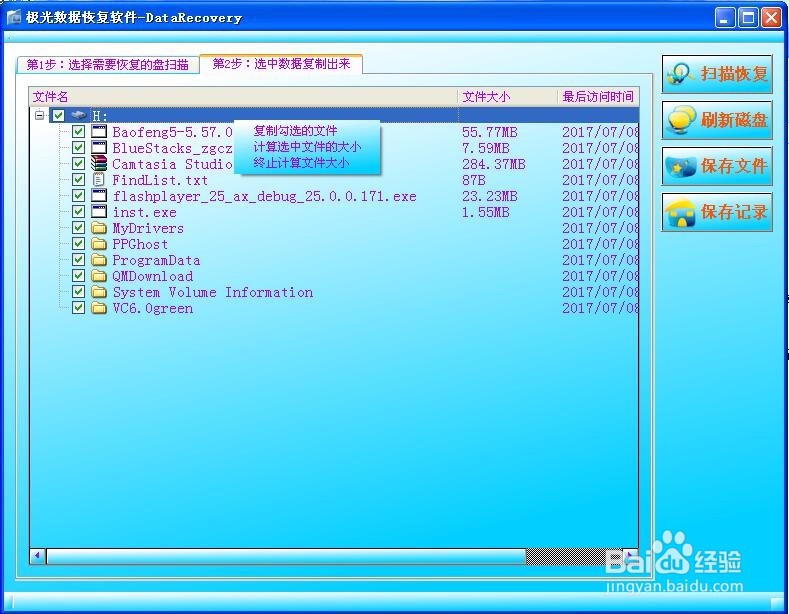Click the VC6.0green folder icon
The image size is (789, 614).
click(x=99, y=308)
